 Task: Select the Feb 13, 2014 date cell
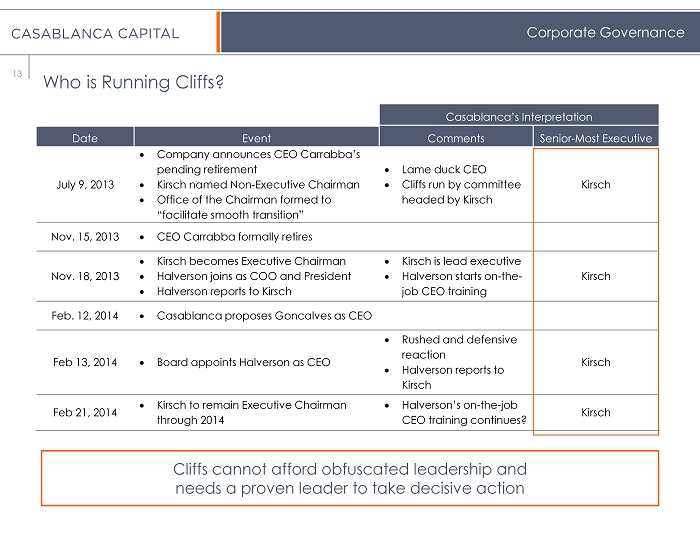(85, 362)
